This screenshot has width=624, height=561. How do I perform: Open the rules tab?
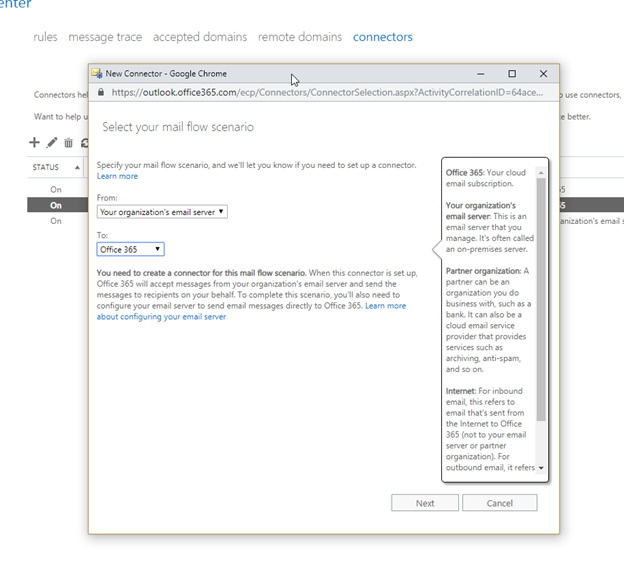[x=45, y=37]
